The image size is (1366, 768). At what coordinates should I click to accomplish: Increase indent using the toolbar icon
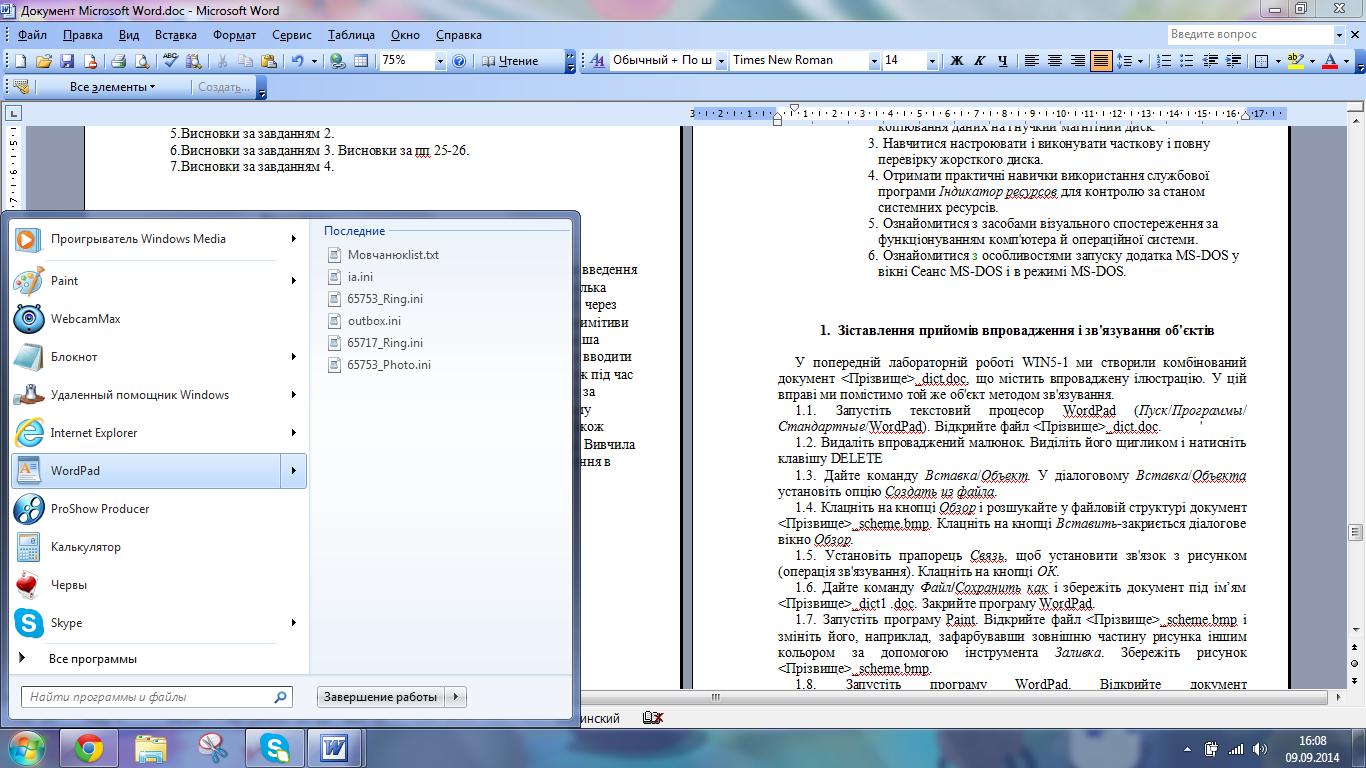(x=1231, y=61)
